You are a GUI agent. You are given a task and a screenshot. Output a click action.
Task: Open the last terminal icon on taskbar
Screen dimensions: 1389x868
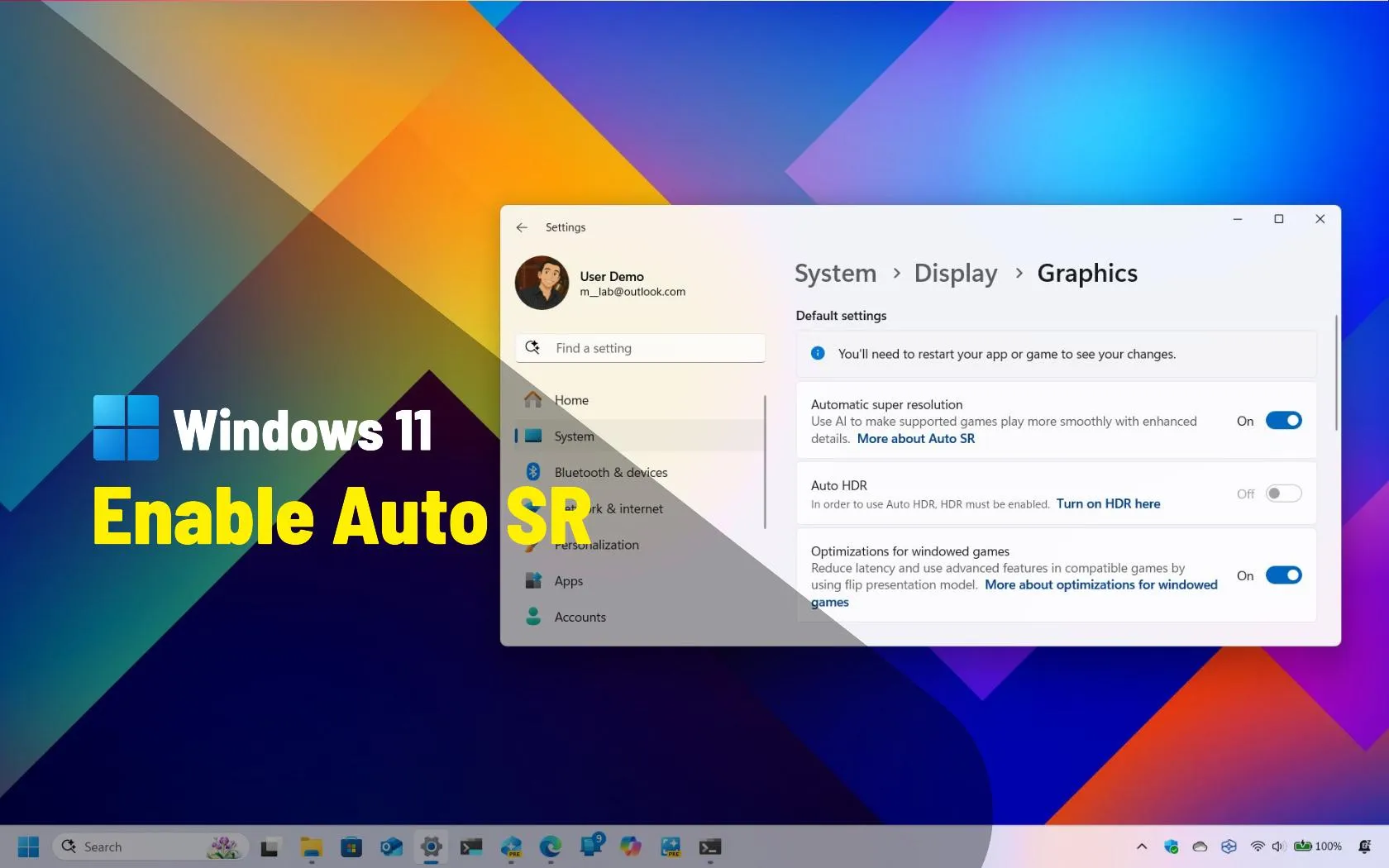[710, 847]
